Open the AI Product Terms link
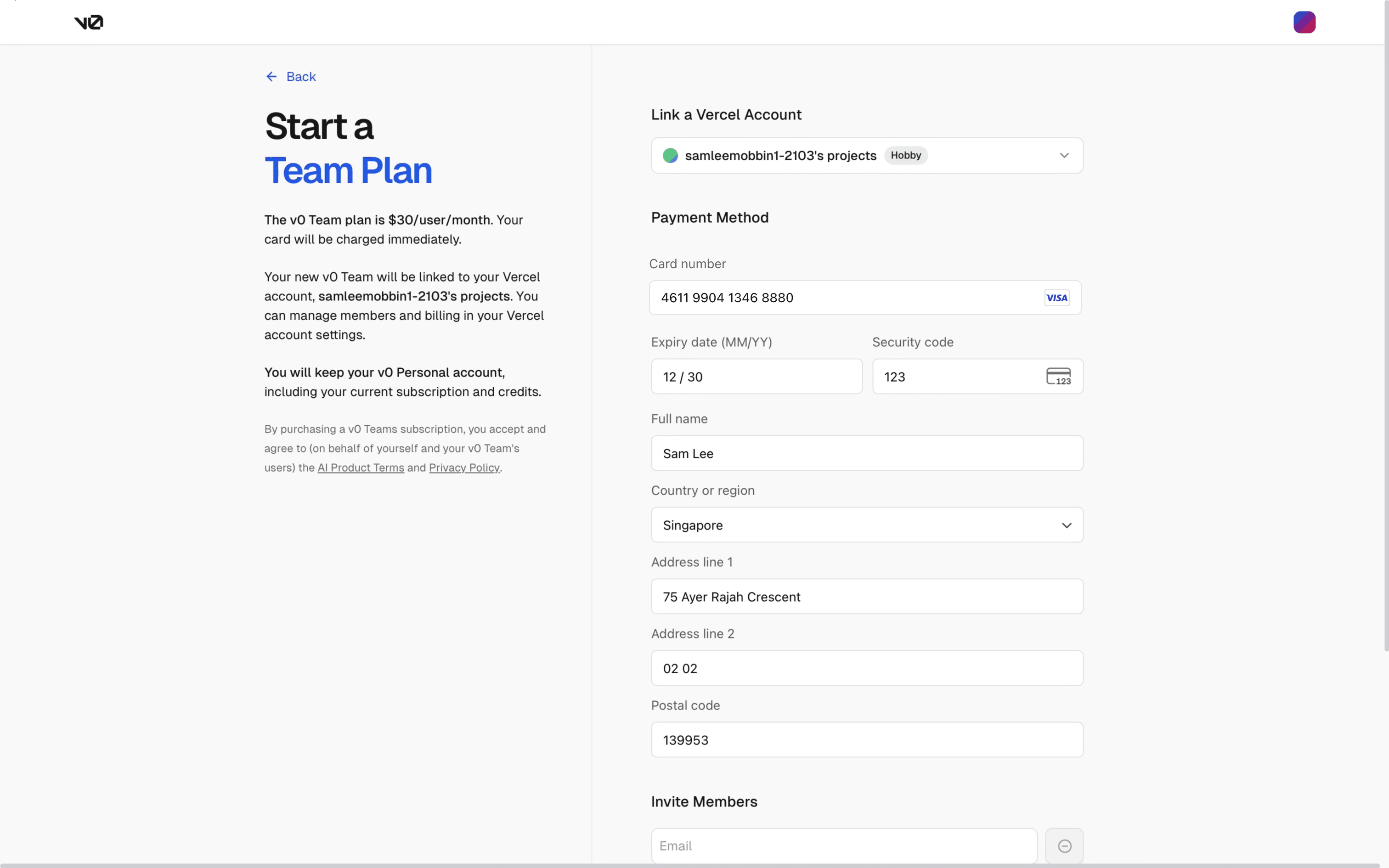Image resolution: width=1389 pixels, height=868 pixels. pyautogui.click(x=361, y=468)
